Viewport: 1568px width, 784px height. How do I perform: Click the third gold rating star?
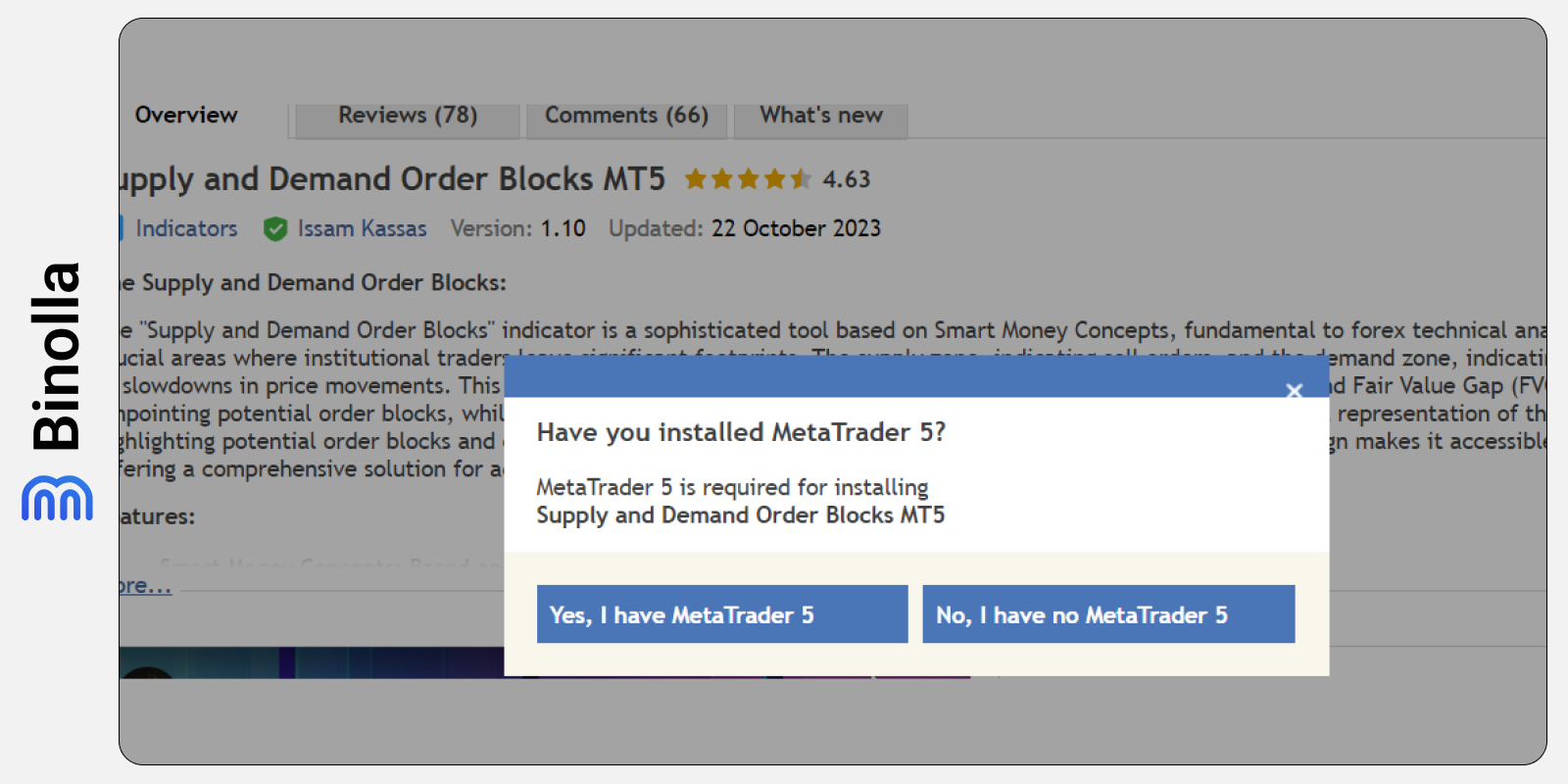(747, 179)
